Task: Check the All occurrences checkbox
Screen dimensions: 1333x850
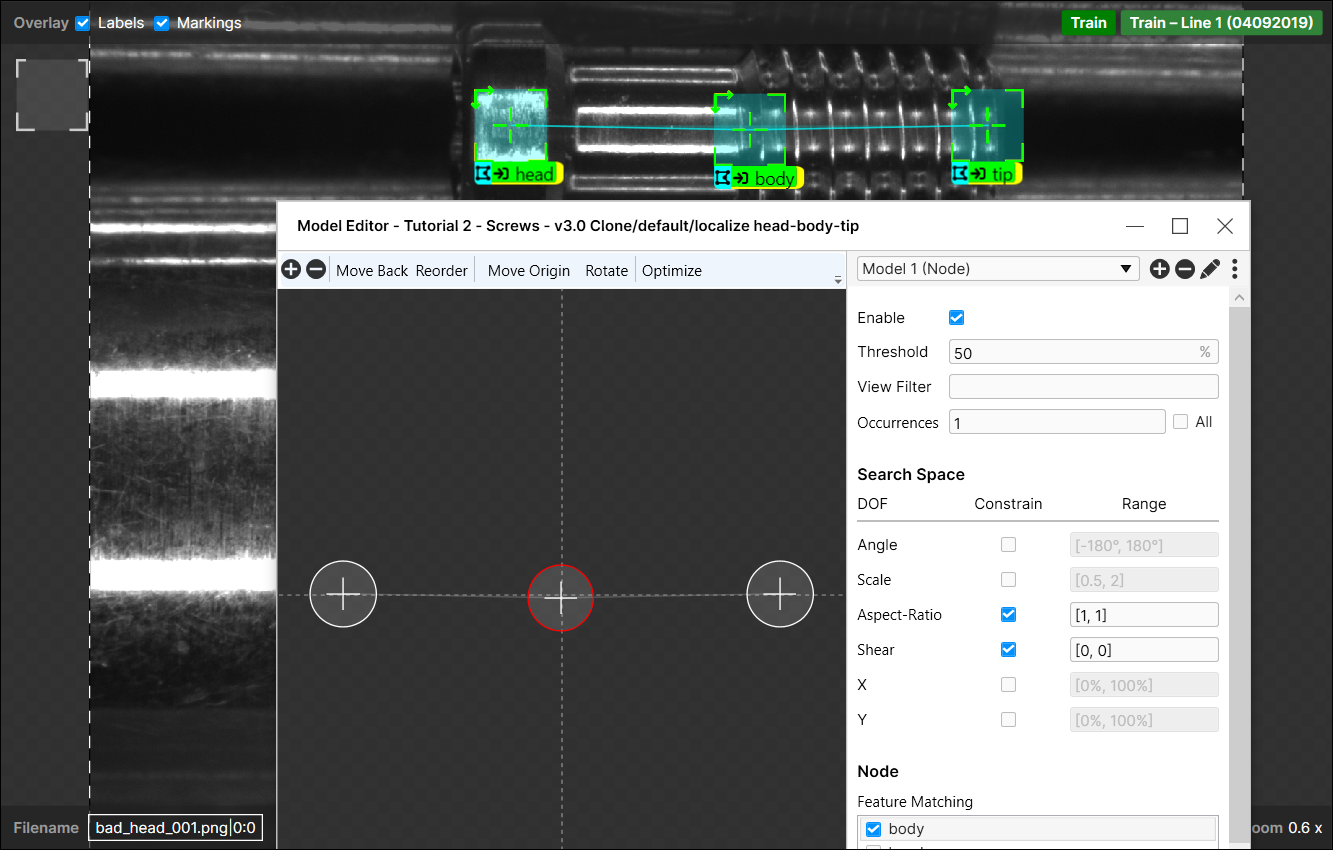Action: 1180,422
